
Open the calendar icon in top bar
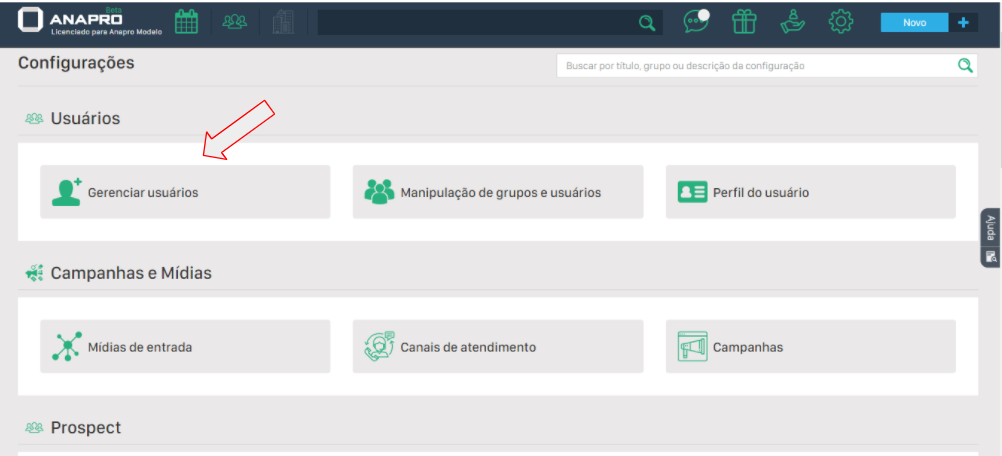click(x=186, y=22)
